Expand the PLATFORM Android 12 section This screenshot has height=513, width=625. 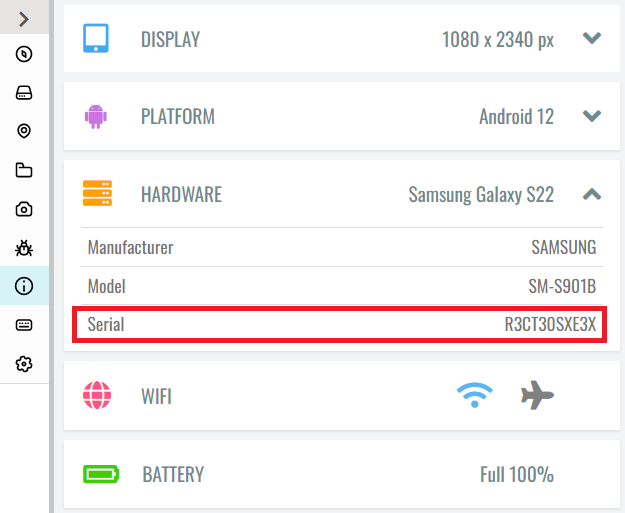[342, 116]
